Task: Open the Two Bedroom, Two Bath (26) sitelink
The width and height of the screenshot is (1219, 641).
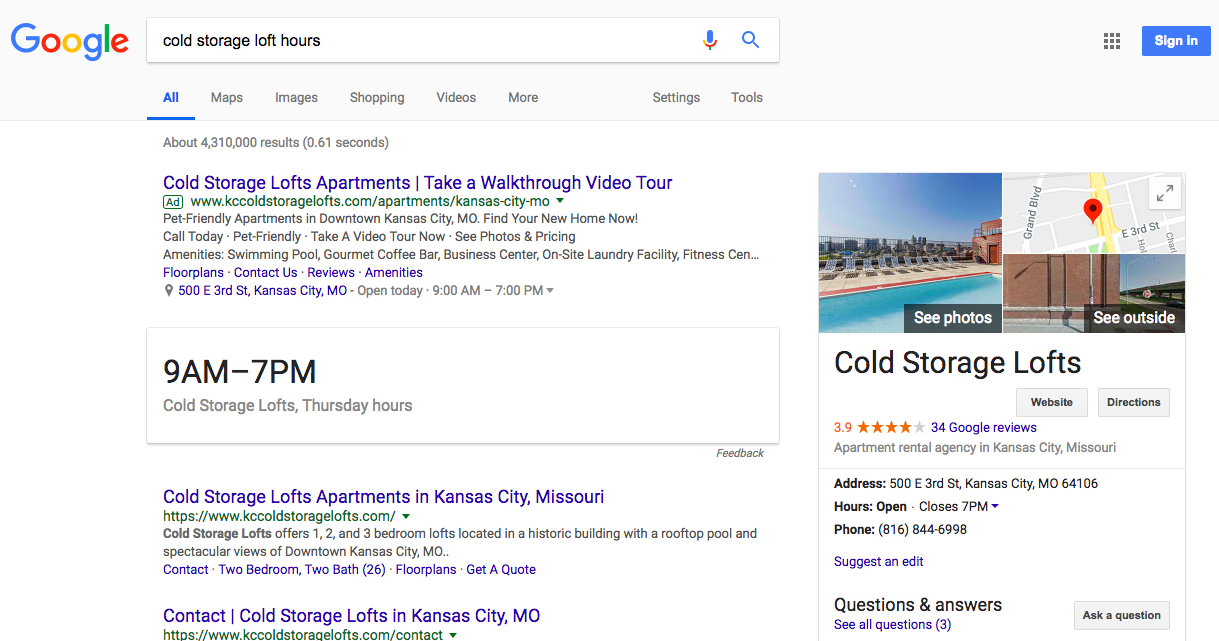Action: (x=302, y=570)
